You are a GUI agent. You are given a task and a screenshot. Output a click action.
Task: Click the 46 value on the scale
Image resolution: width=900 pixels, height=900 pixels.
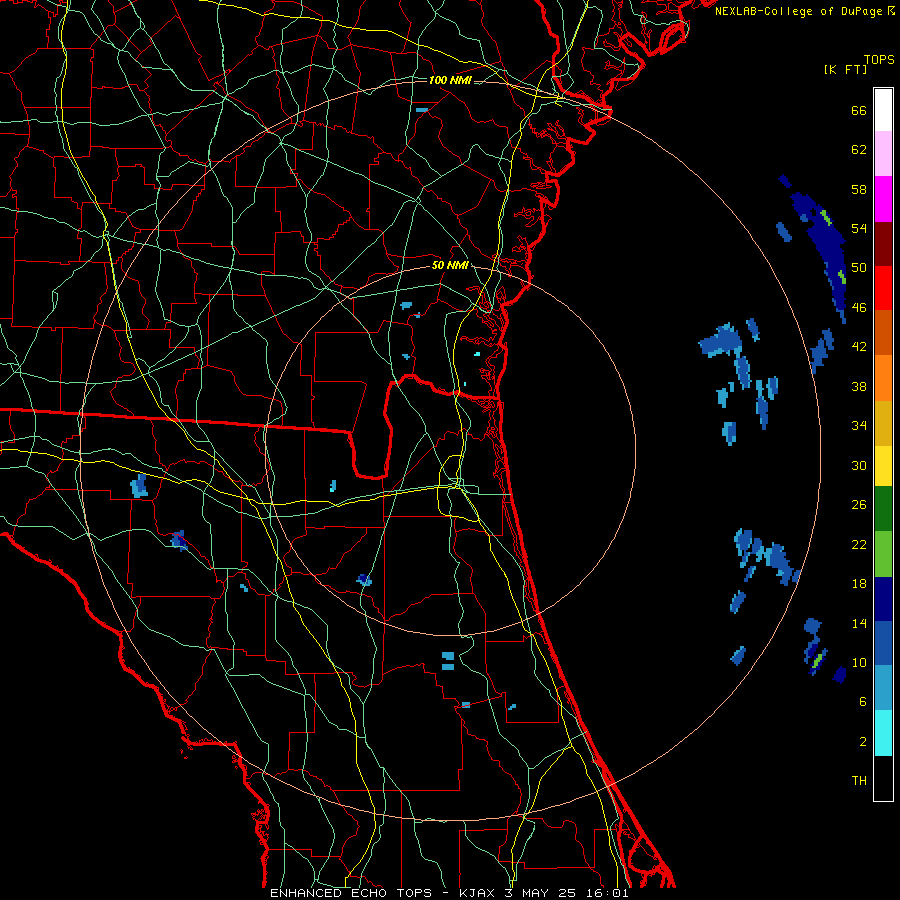pyautogui.click(x=859, y=308)
